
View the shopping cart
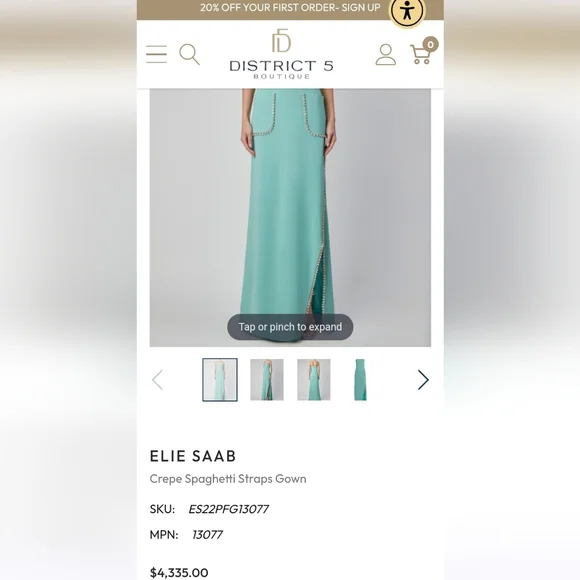click(421, 54)
